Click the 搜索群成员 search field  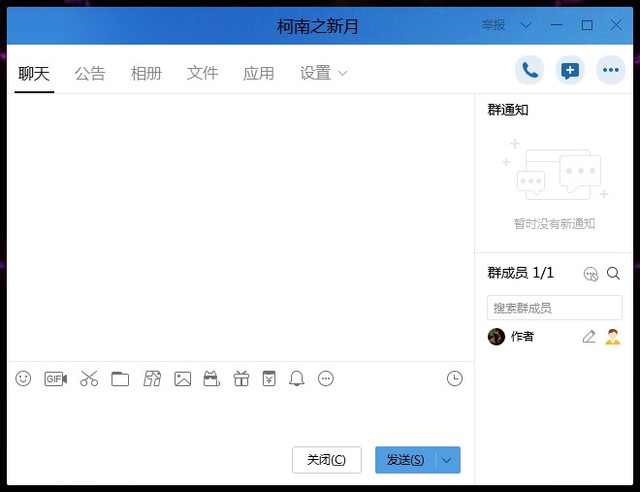tap(554, 307)
